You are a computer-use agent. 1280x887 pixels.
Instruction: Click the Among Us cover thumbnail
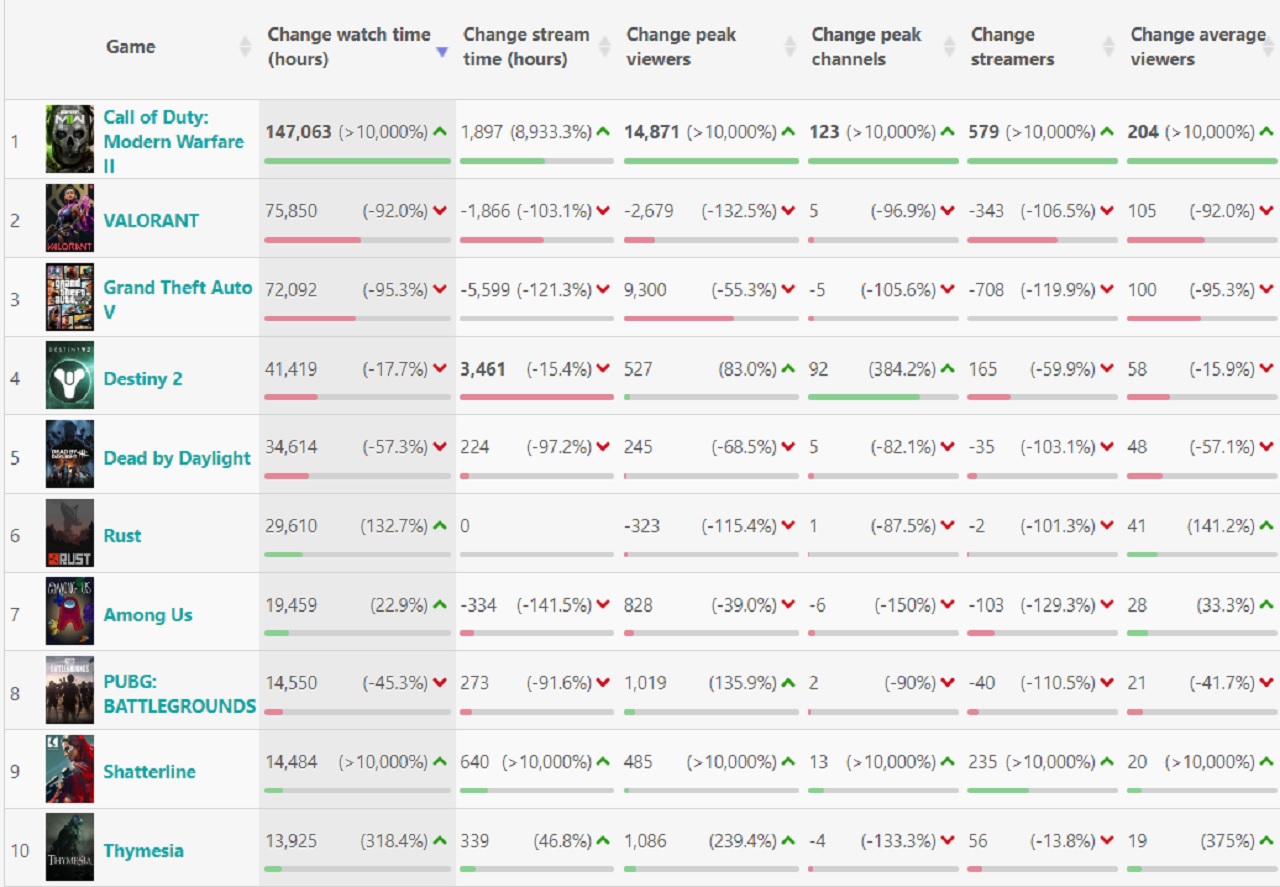click(x=70, y=611)
